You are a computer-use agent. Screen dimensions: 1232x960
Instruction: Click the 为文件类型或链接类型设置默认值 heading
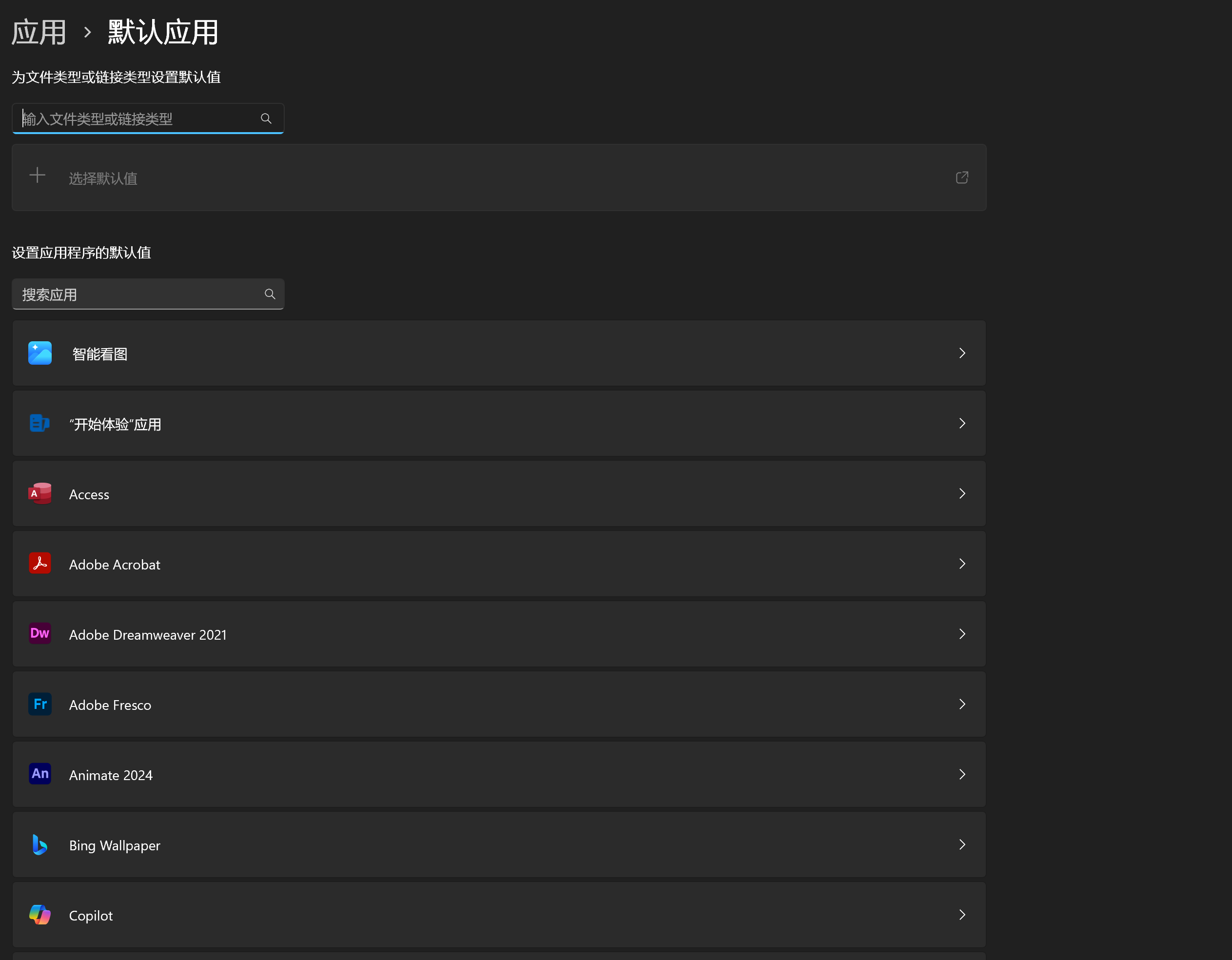coord(116,77)
